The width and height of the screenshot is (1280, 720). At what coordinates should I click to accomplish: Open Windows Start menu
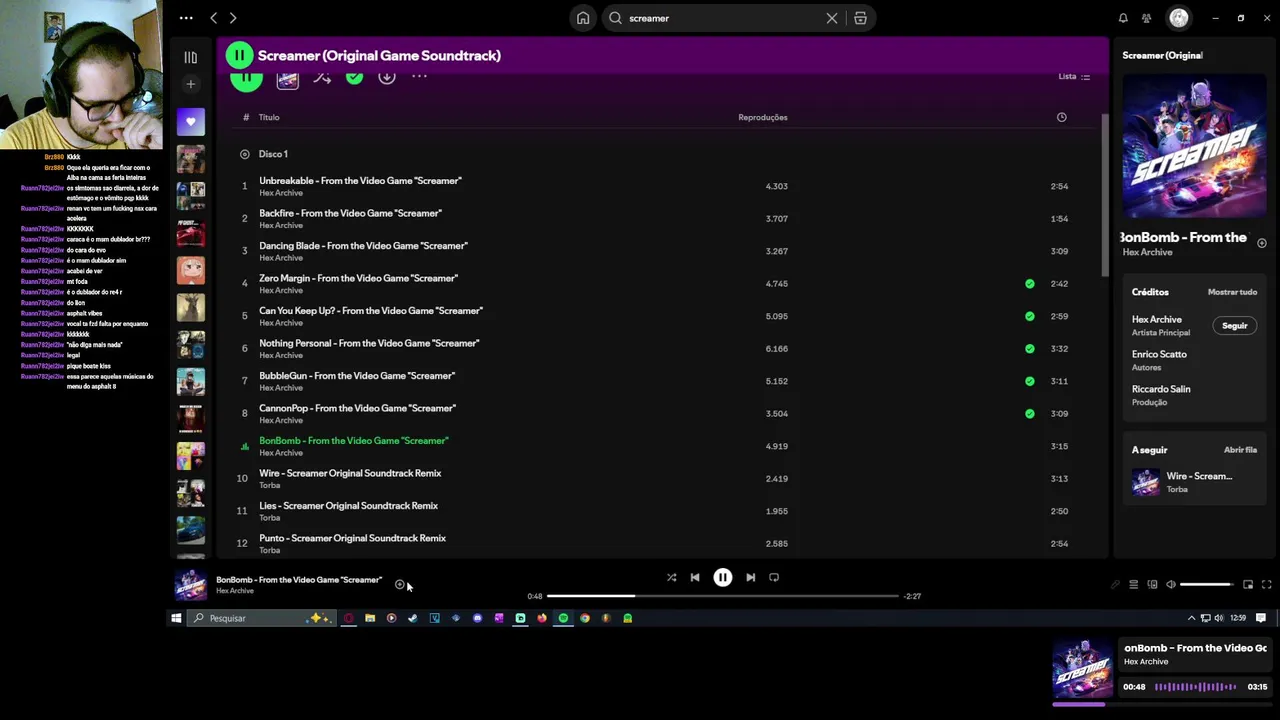coord(176,618)
